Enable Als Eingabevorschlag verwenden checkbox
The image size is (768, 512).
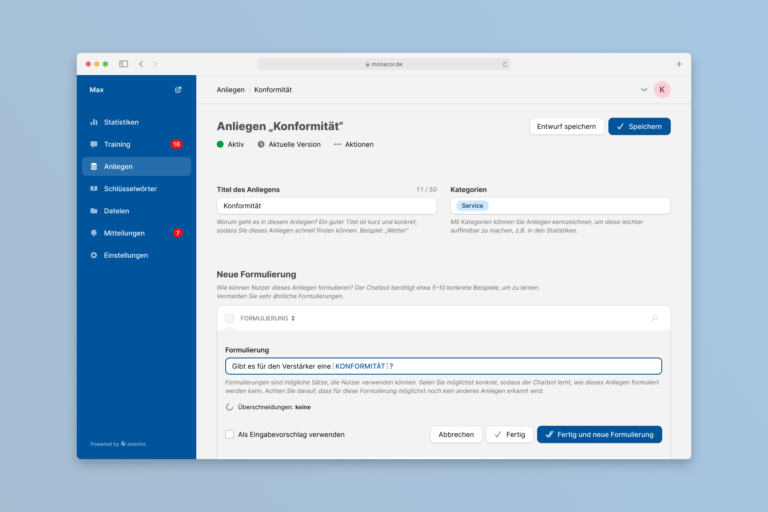pyautogui.click(x=229, y=435)
